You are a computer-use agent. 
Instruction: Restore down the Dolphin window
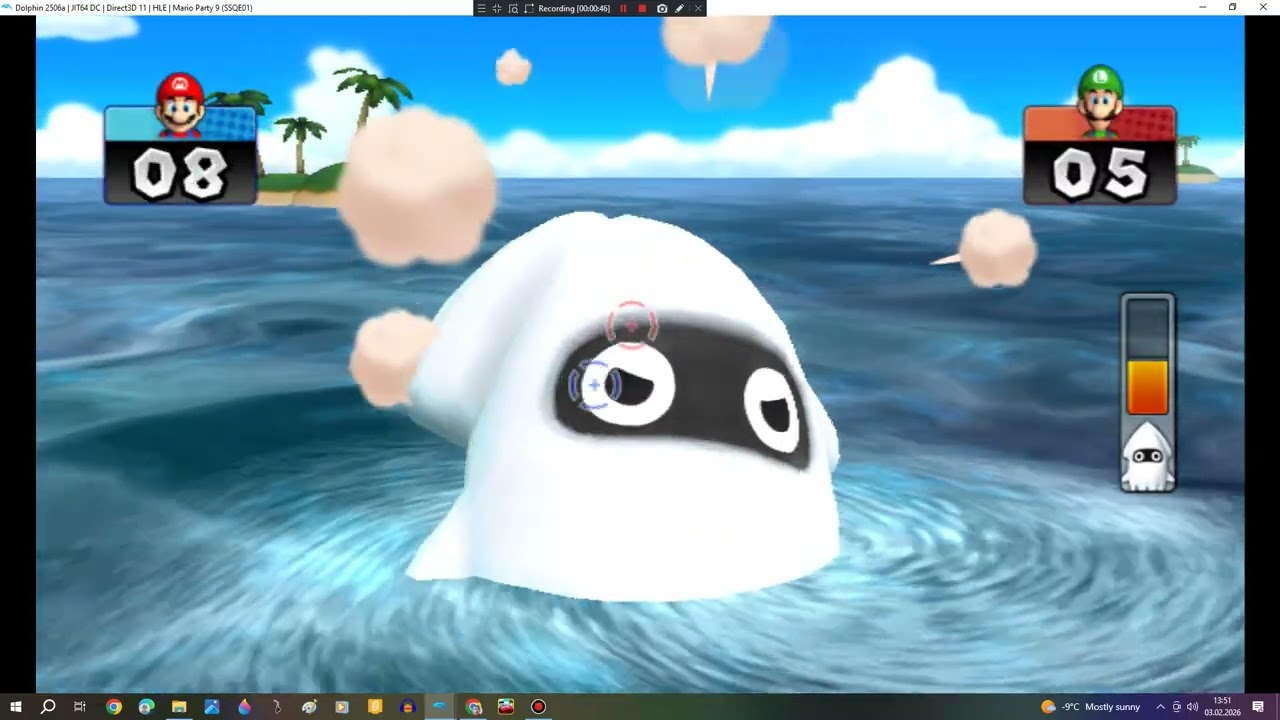tap(1232, 8)
